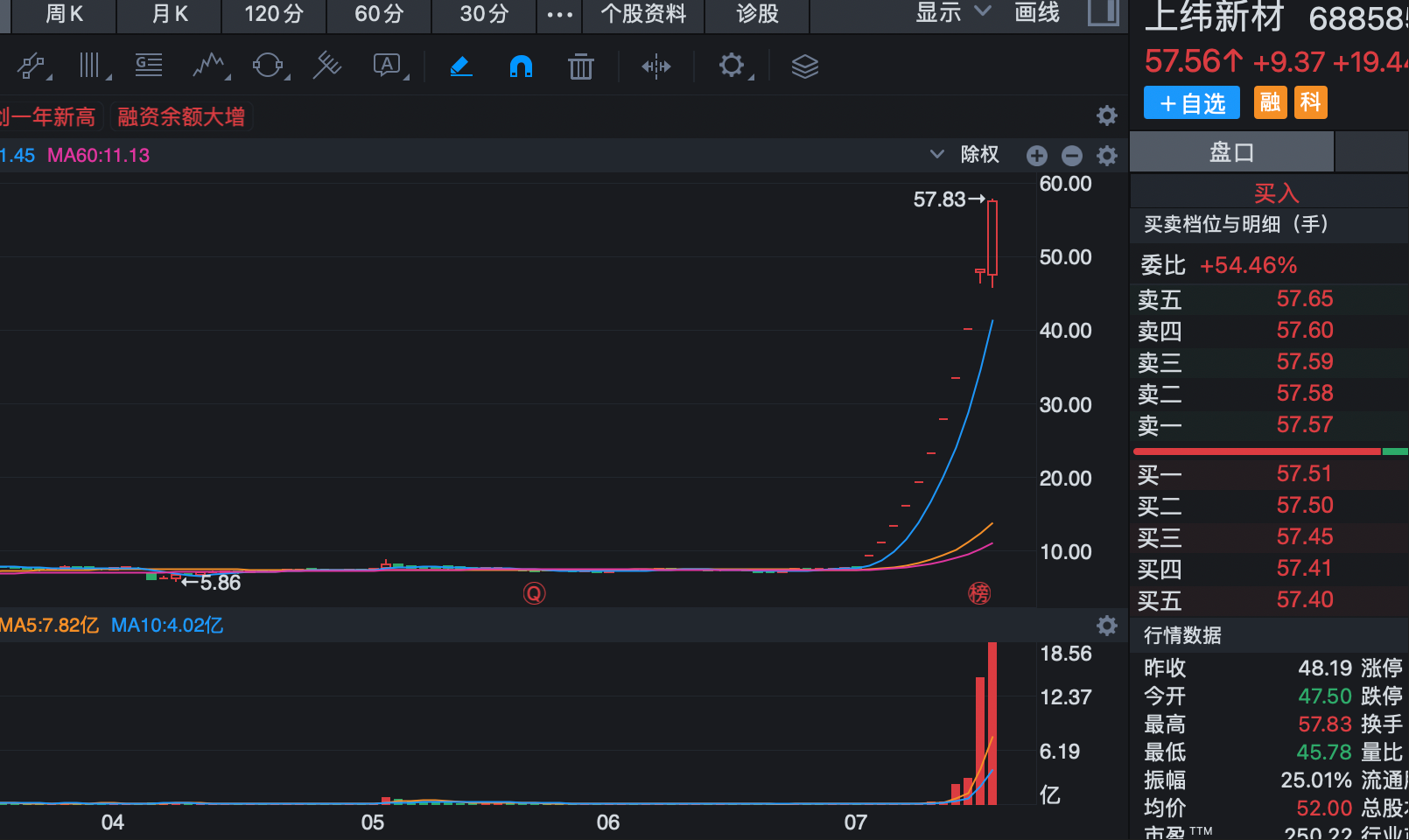Select the circle shape drawing tool
Viewport: 1409px width, 840px height.
(268, 66)
